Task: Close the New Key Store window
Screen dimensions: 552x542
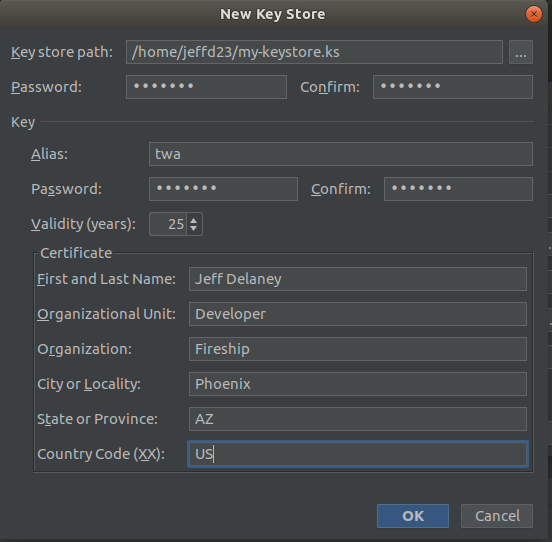Action: [534, 14]
